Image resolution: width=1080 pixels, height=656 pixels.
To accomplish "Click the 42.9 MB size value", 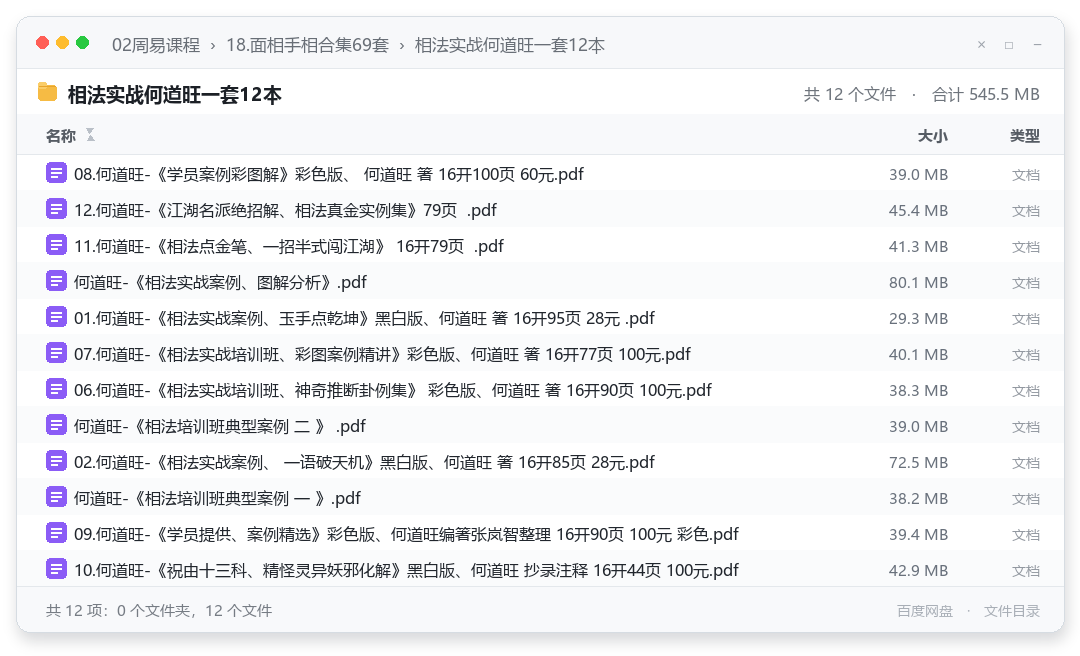I will click(x=918, y=571).
